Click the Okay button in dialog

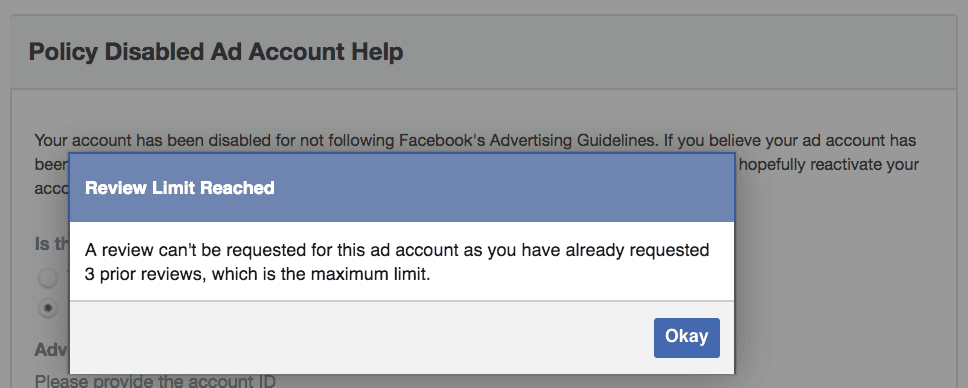pos(686,337)
